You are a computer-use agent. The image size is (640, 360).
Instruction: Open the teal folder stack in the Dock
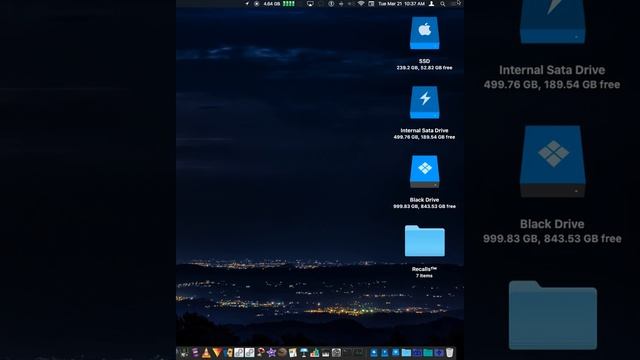(427, 353)
